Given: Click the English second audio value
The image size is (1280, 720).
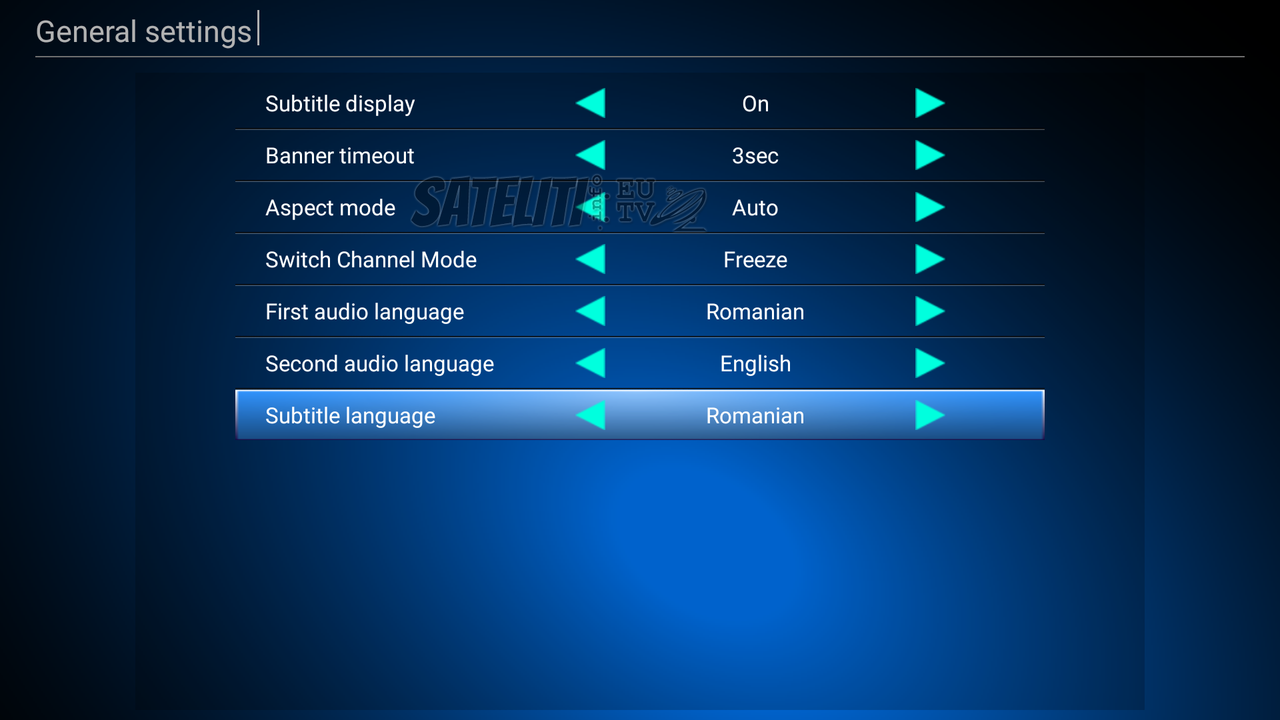Looking at the screenshot, I should [x=755, y=364].
